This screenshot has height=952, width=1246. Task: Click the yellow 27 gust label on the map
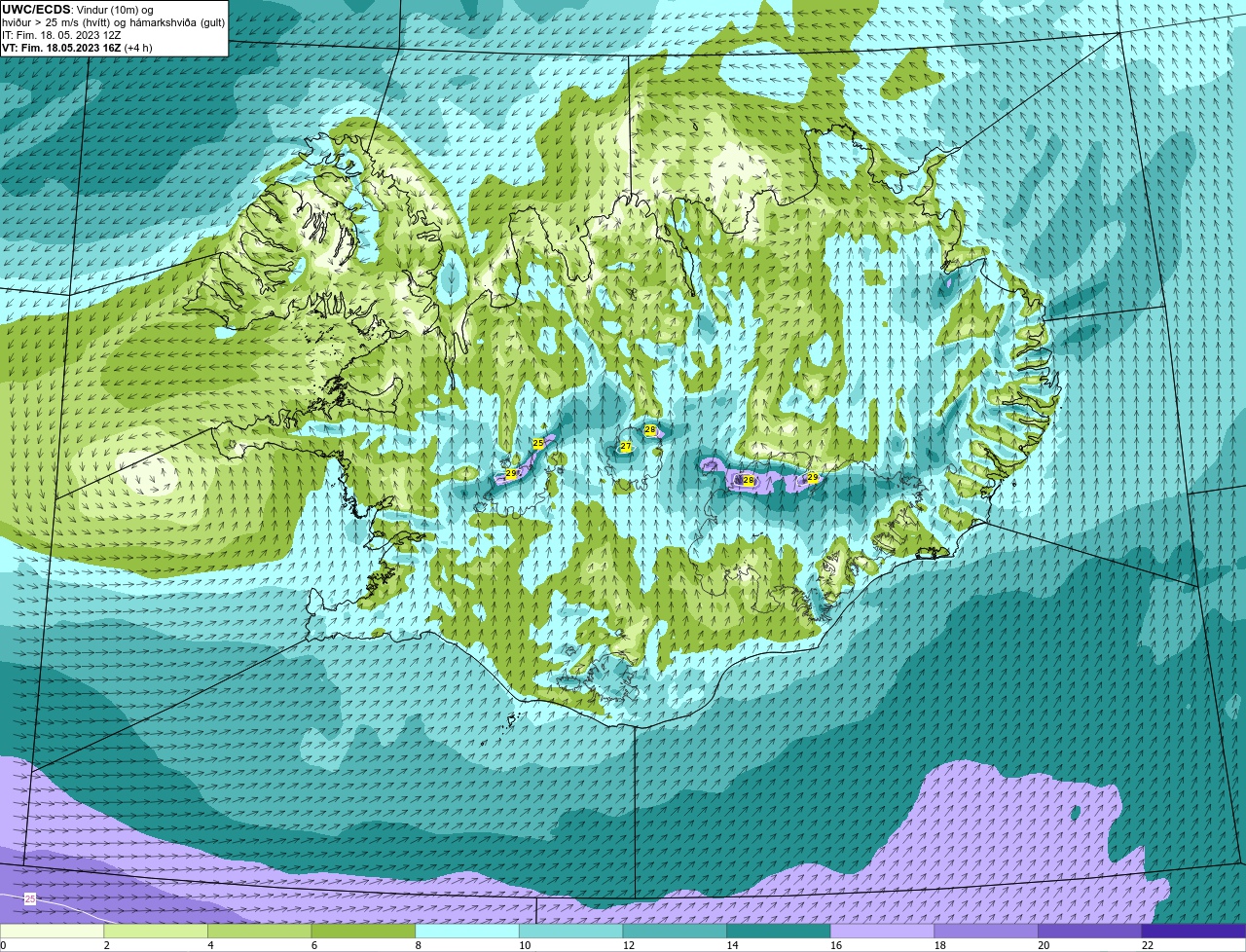point(626,447)
